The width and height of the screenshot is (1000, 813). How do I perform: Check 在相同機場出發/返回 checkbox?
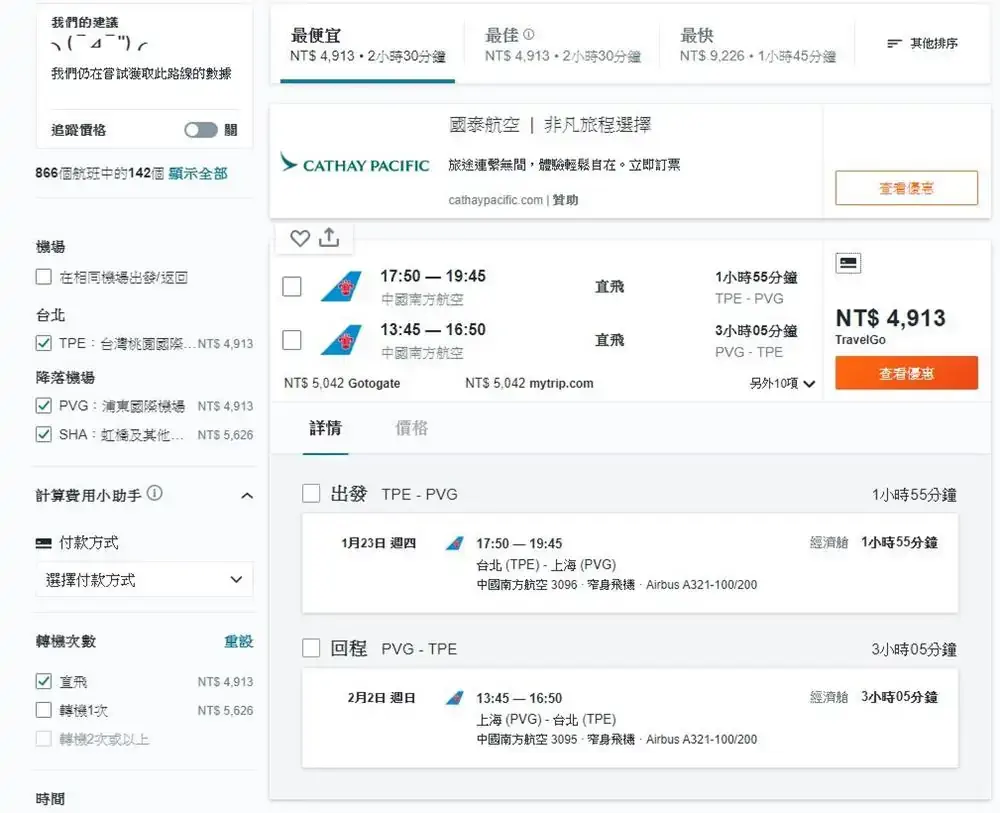43,277
